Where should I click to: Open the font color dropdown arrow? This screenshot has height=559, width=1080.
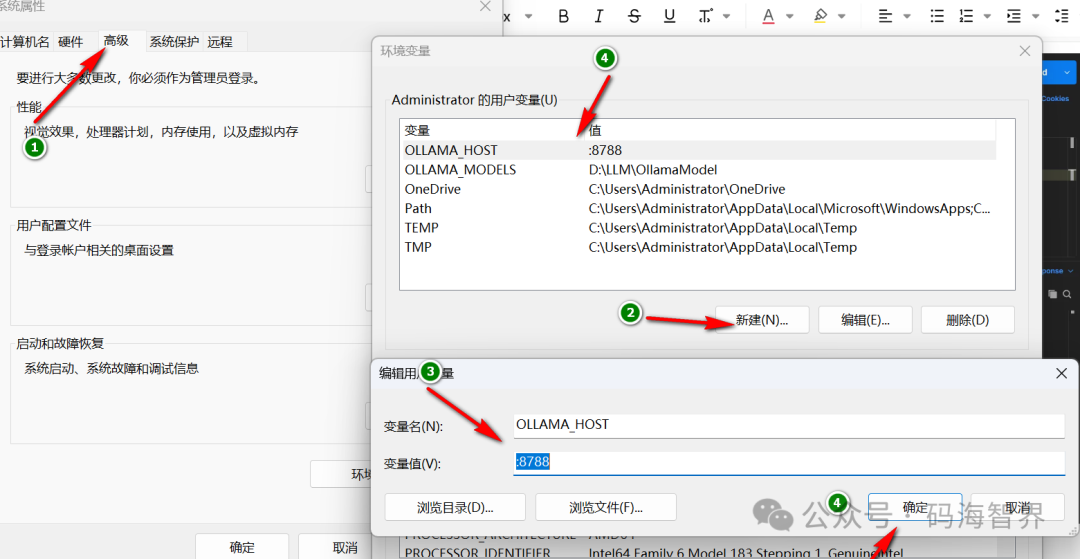coord(790,17)
